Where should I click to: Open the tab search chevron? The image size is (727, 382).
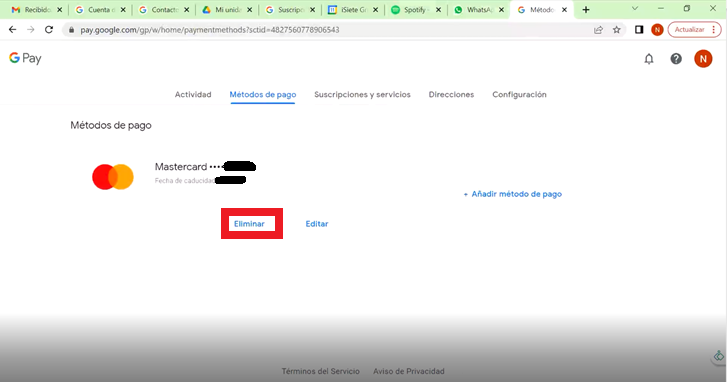[x=635, y=8]
